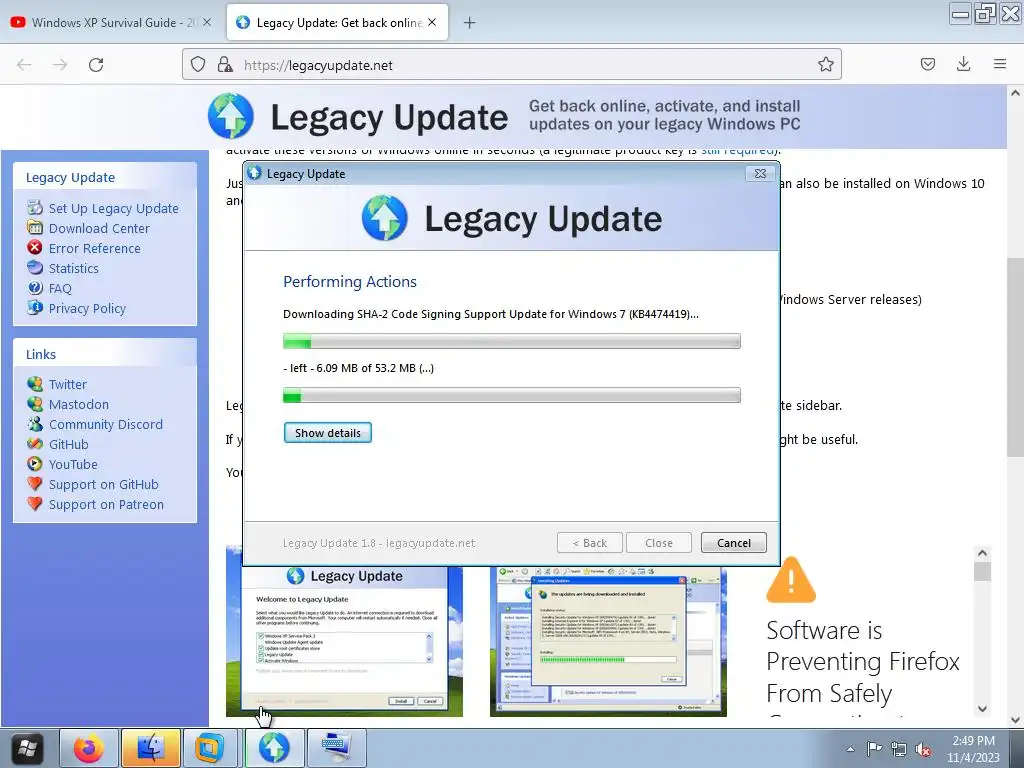Click the YouTube media player icon
1024x768 pixels.
pos(35,464)
